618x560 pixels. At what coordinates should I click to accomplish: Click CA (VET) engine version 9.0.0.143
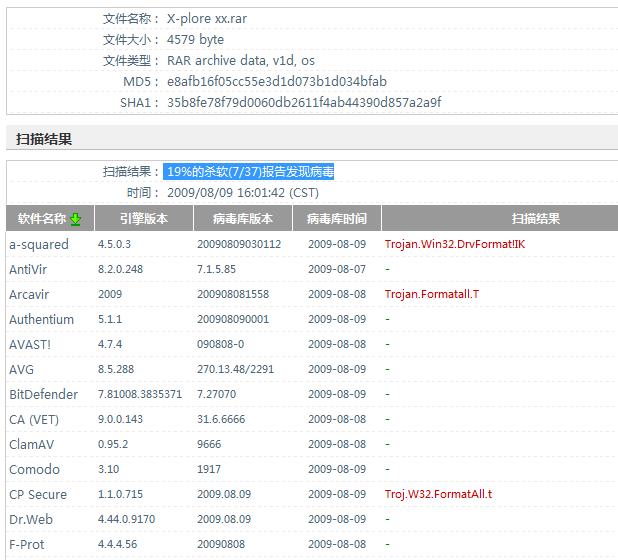[x=120, y=419]
